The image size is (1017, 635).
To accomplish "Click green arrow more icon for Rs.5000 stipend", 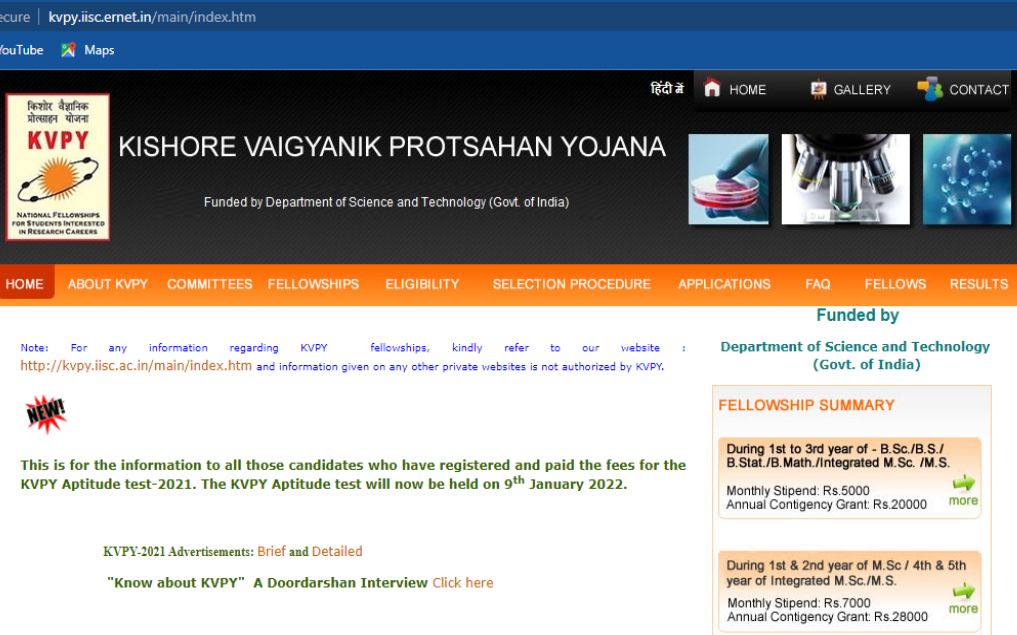I will tap(964, 483).
